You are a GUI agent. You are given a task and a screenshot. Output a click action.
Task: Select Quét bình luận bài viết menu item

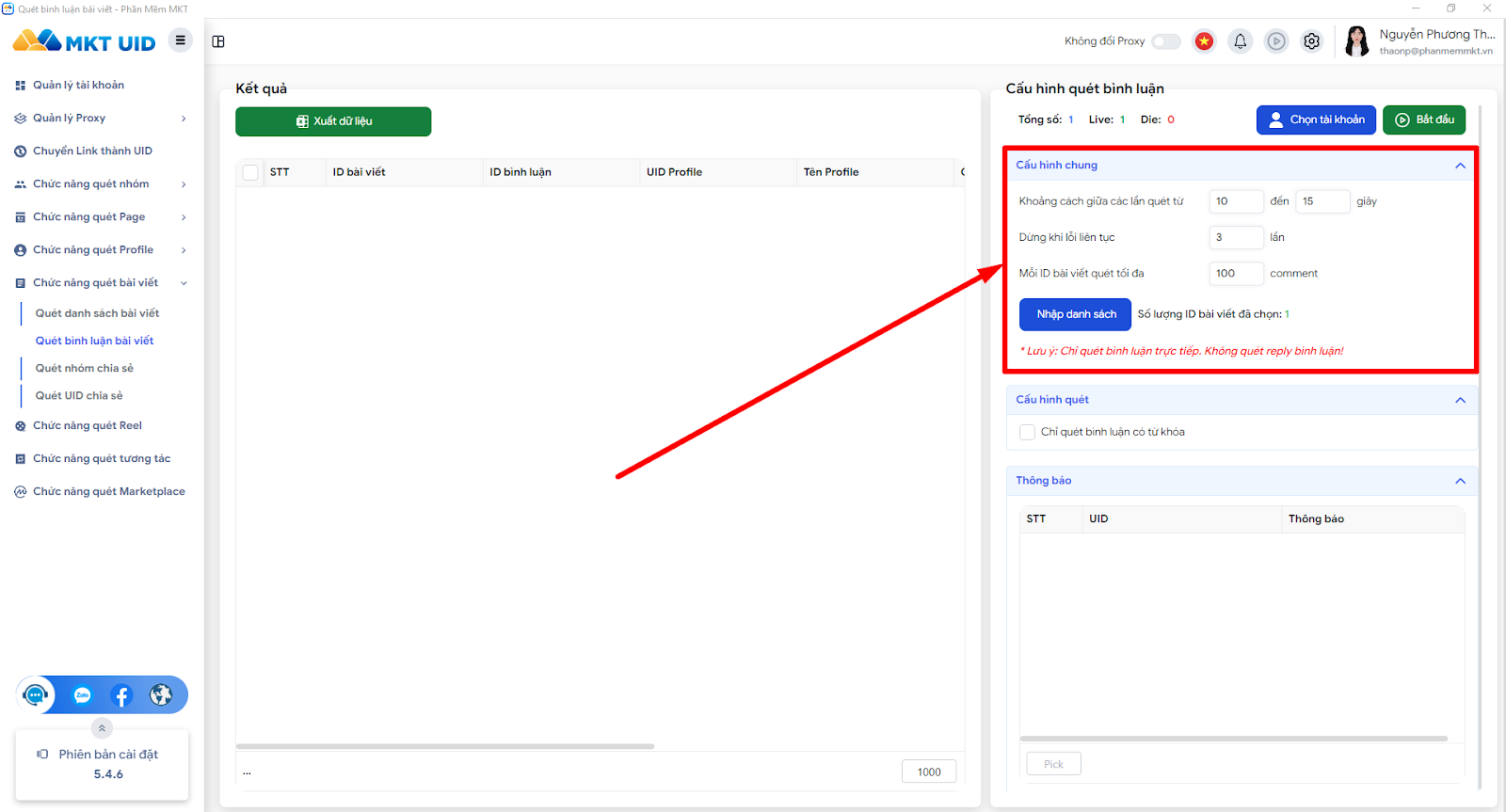tap(94, 341)
